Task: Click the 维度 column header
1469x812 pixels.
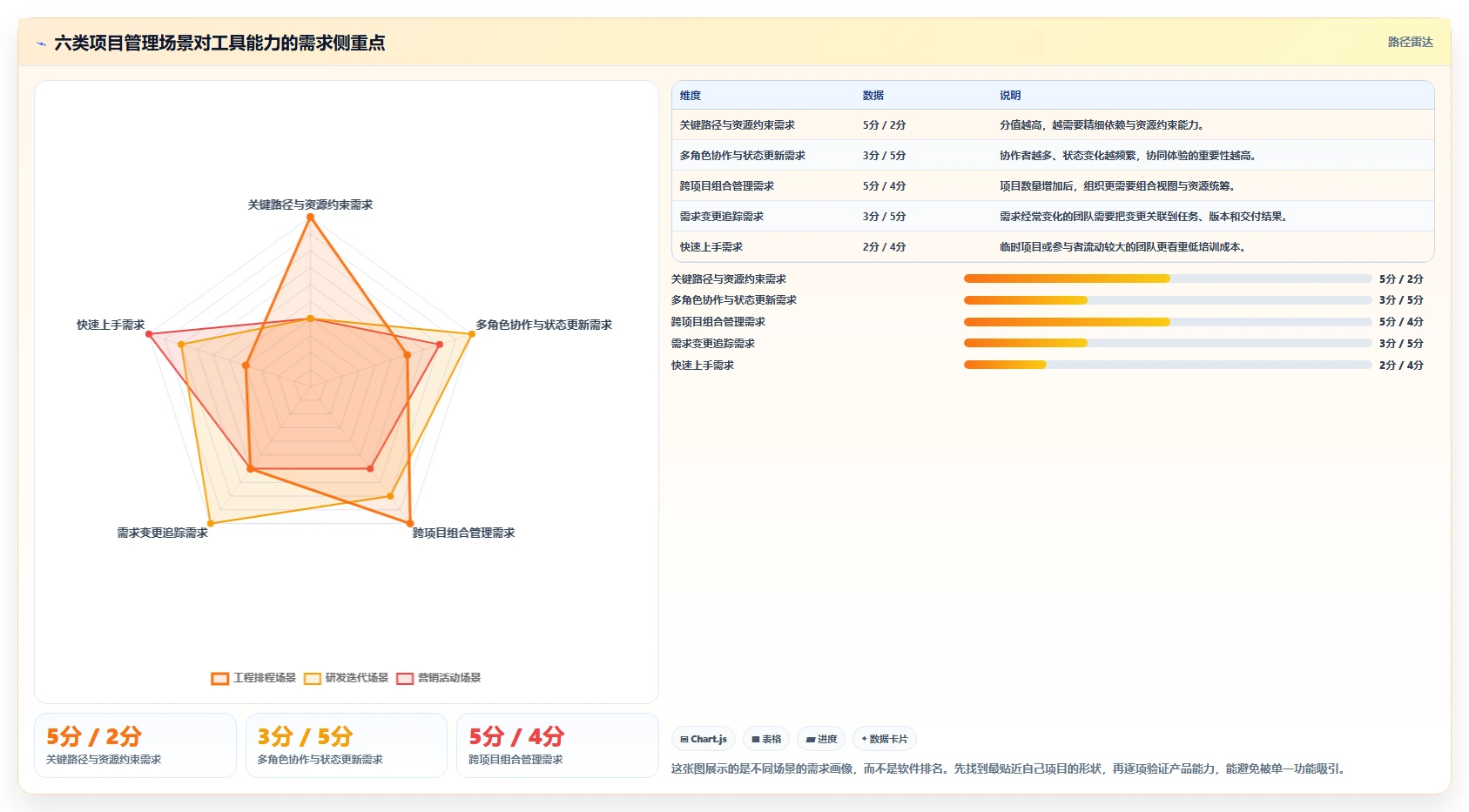Action: pos(691,96)
